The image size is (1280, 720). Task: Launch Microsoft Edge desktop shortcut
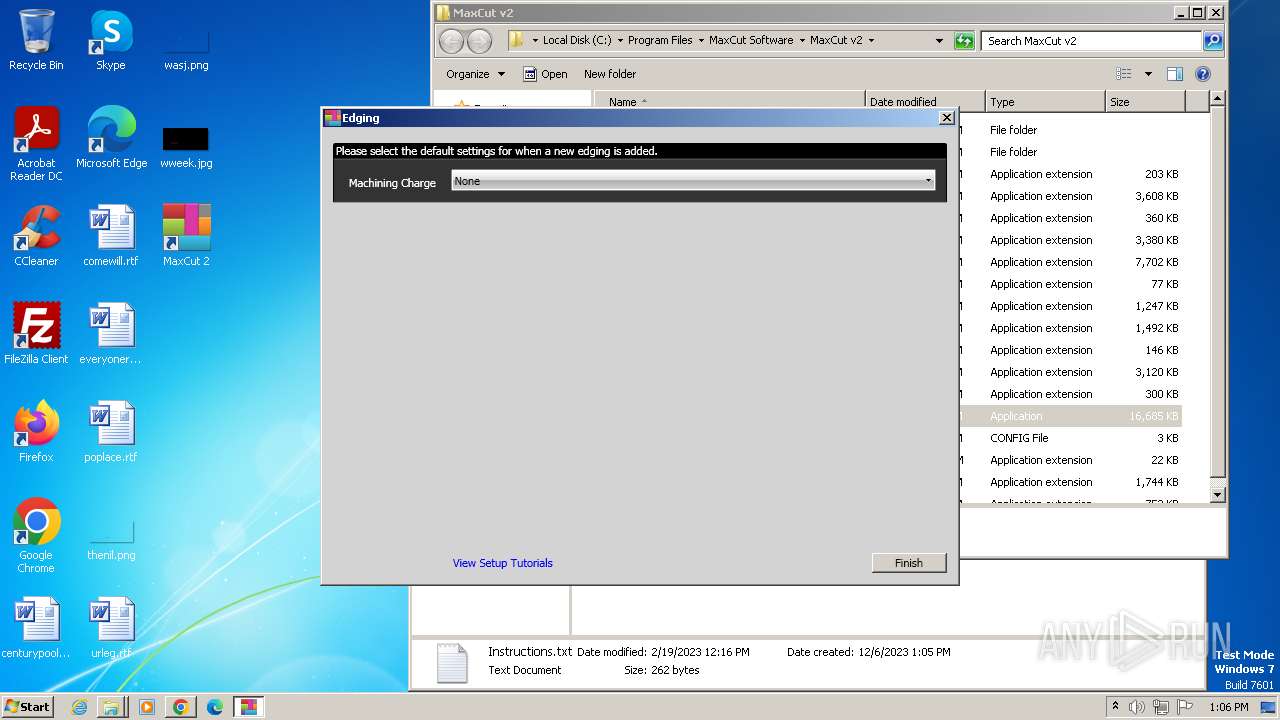pos(111,138)
